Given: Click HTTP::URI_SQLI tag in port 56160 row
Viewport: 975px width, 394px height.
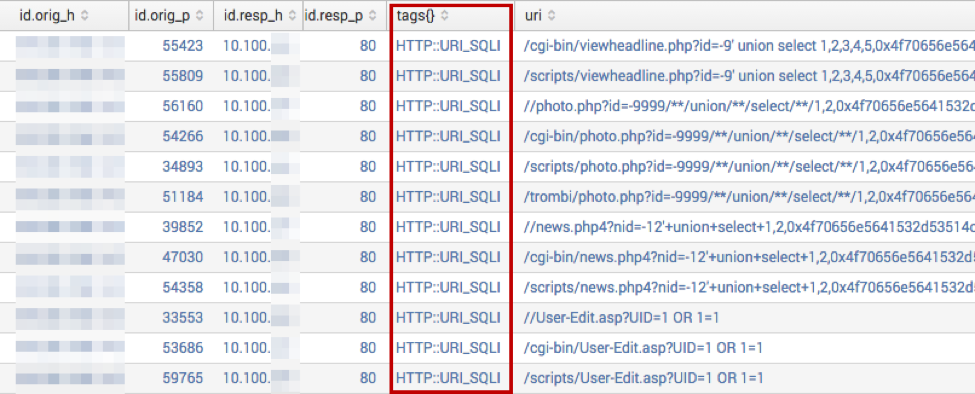Looking at the screenshot, I should click(x=448, y=106).
